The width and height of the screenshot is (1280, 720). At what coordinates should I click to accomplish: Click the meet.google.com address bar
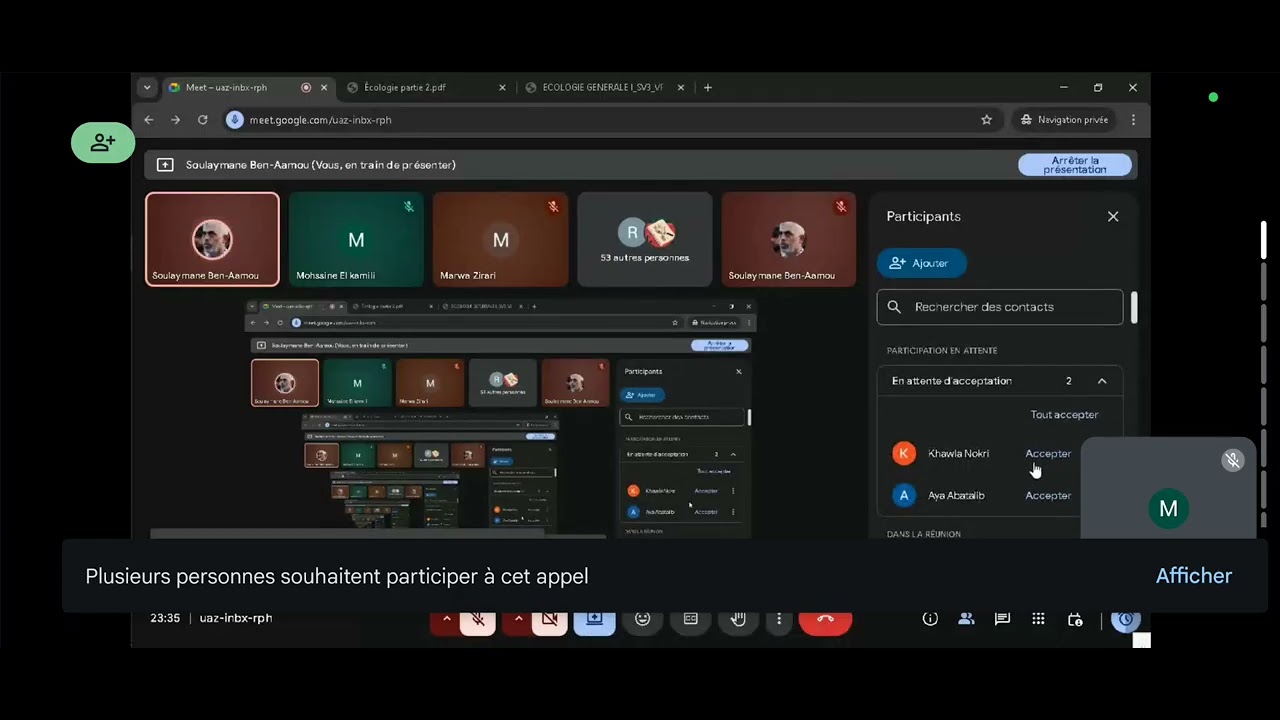tap(610, 120)
